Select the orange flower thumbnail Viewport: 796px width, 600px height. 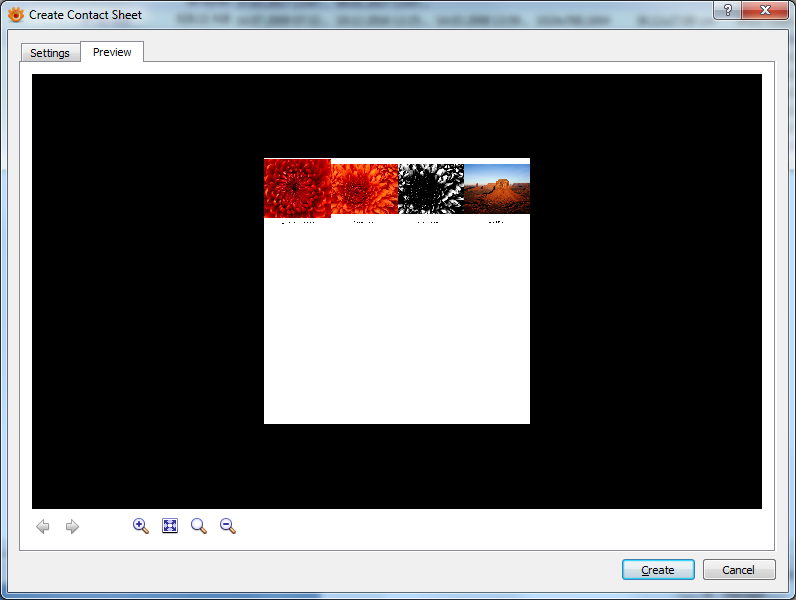364,189
